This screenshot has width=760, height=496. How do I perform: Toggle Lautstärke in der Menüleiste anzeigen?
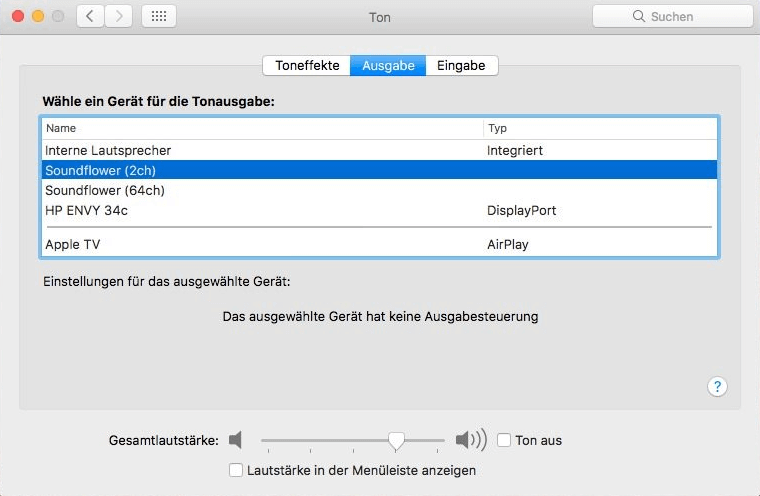point(236,470)
